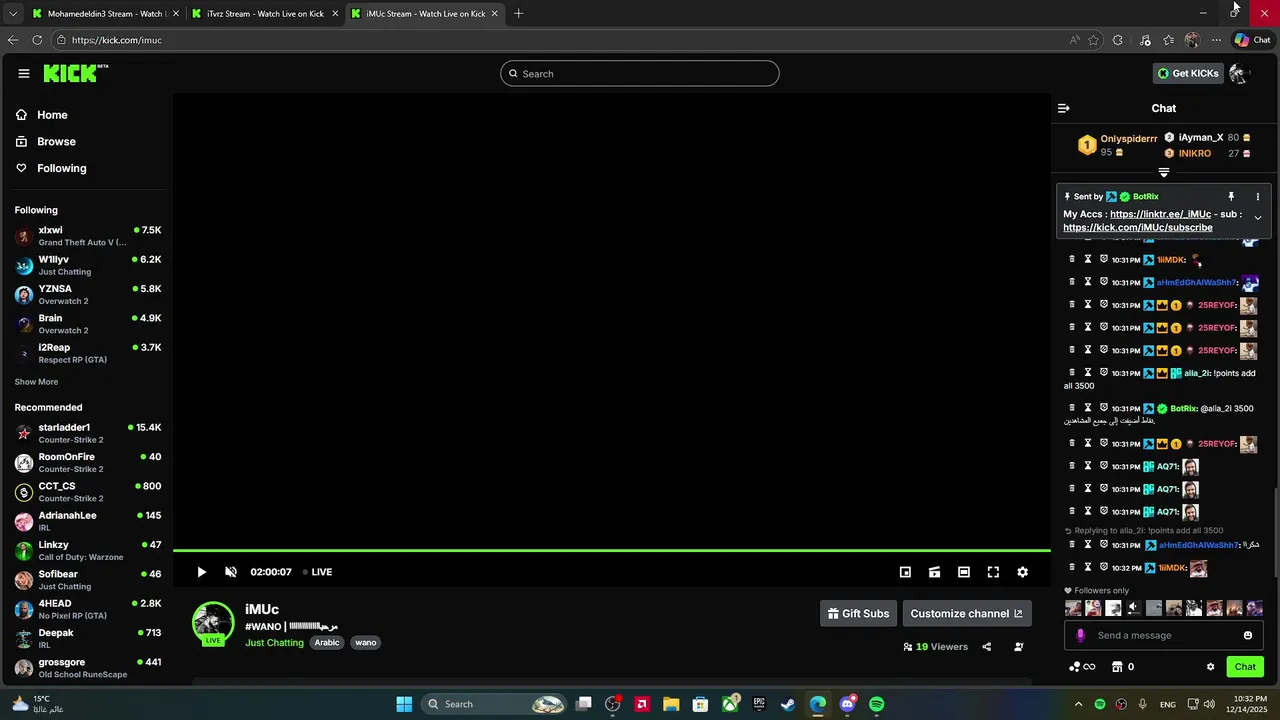Add page to browser favorites star
Image resolution: width=1280 pixels, height=720 pixels.
(x=1093, y=40)
